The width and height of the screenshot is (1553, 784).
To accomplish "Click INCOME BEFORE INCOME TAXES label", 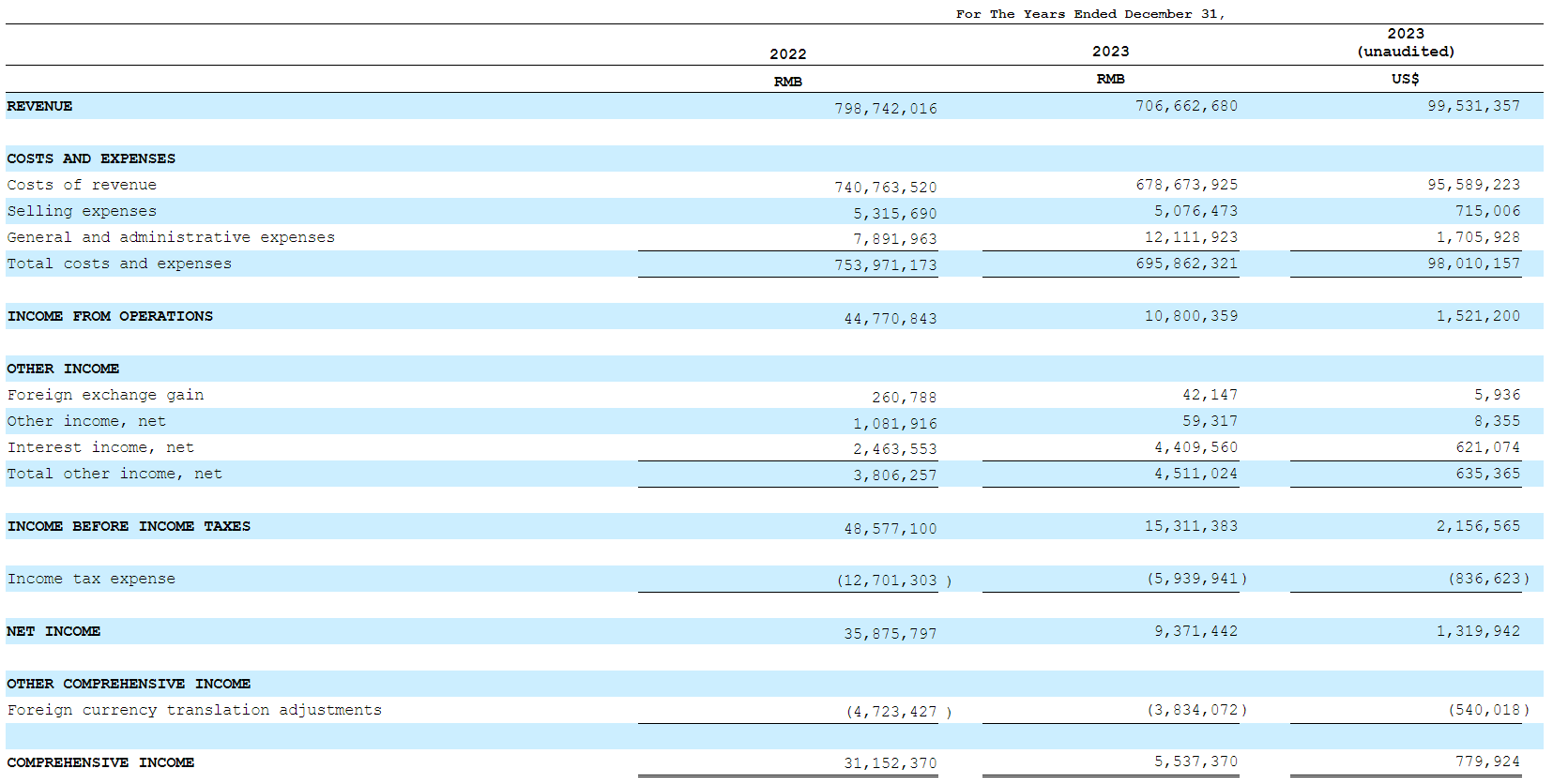I will coord(129,526).
